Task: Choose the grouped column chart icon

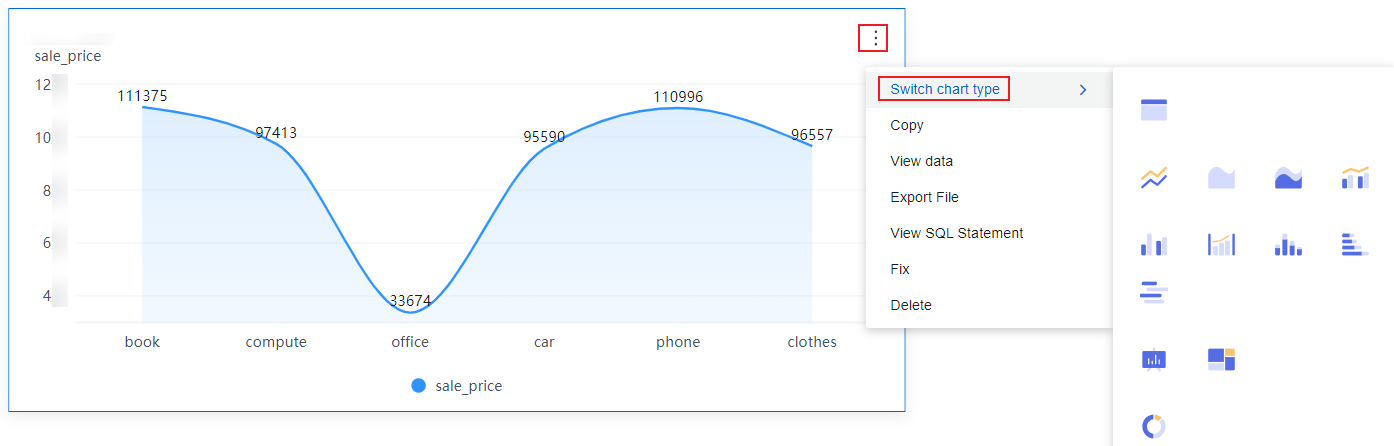Action: pyautogui.click(x=1154, y=245)
